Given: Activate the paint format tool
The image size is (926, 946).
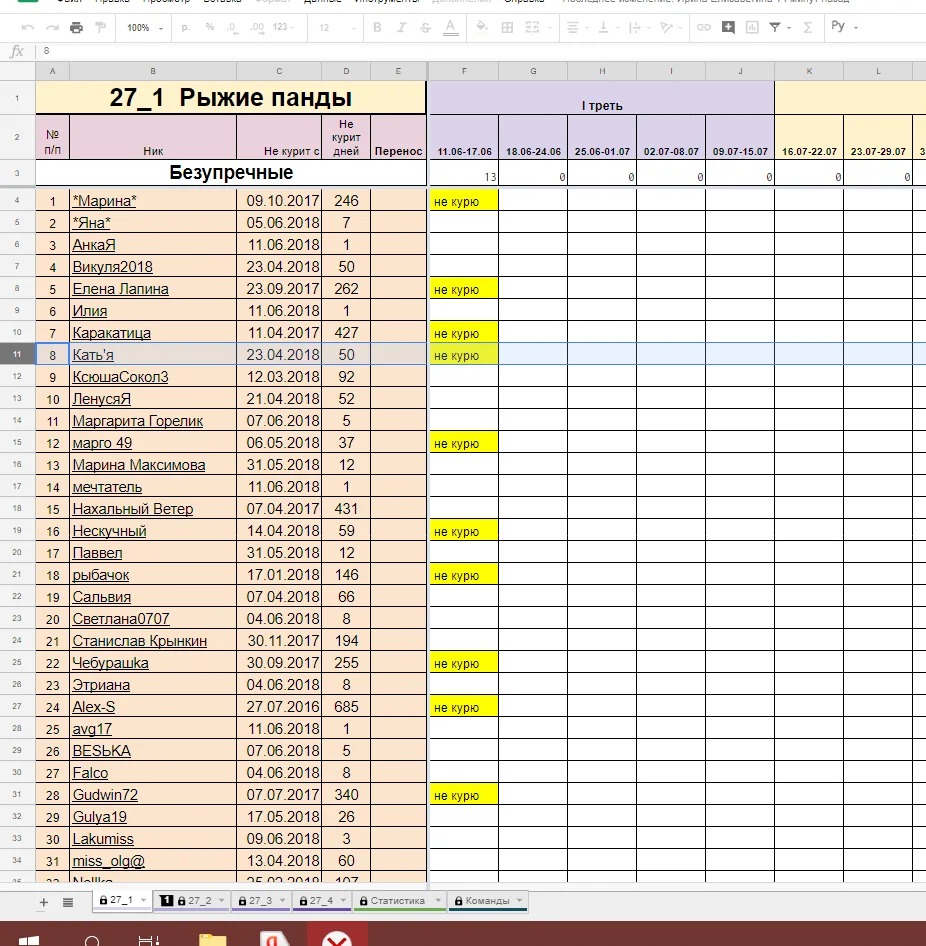Looking at the screenshot, I should [x=101, y=28].
